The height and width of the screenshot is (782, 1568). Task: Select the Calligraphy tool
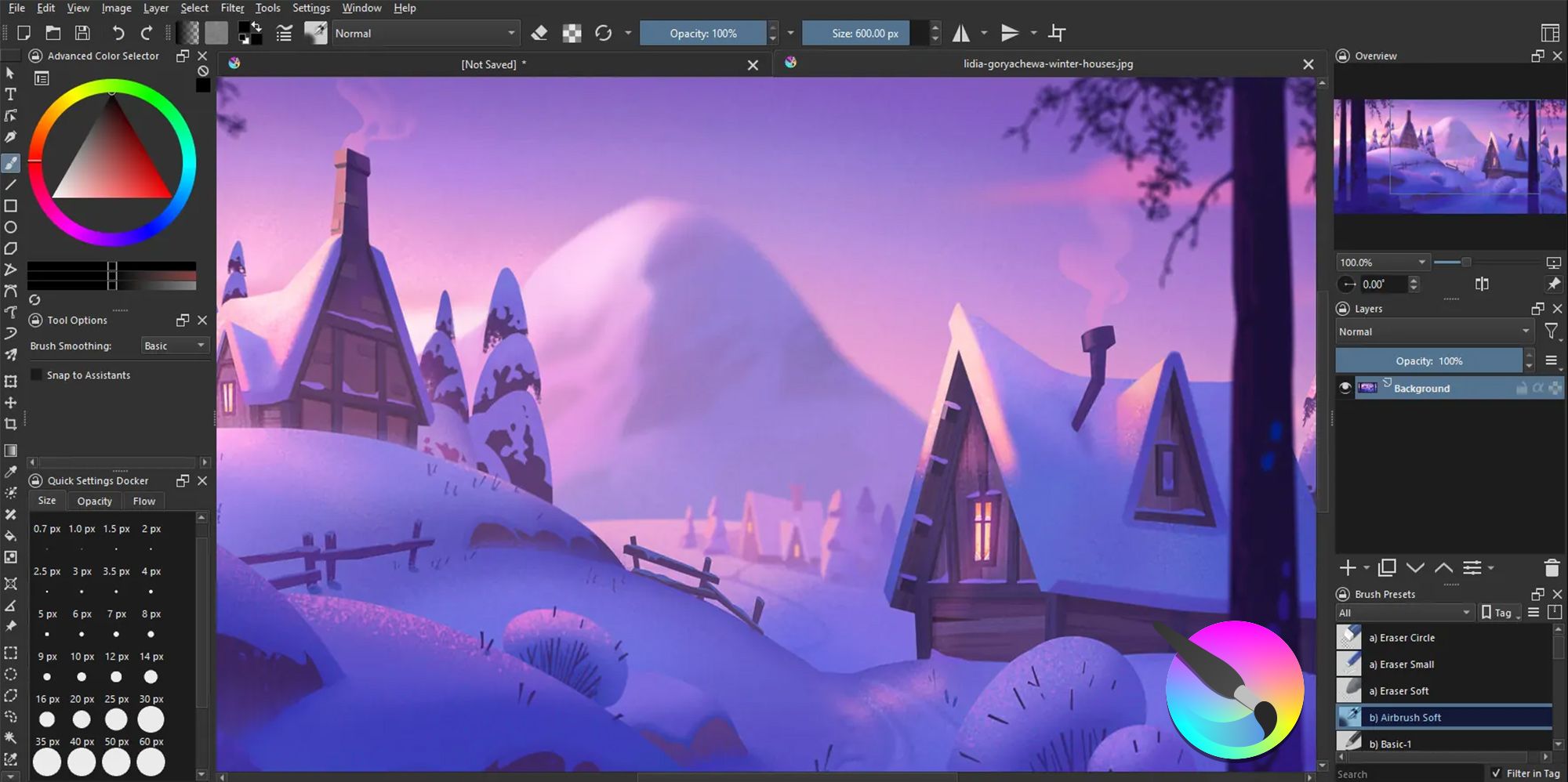tap(11, 137)
